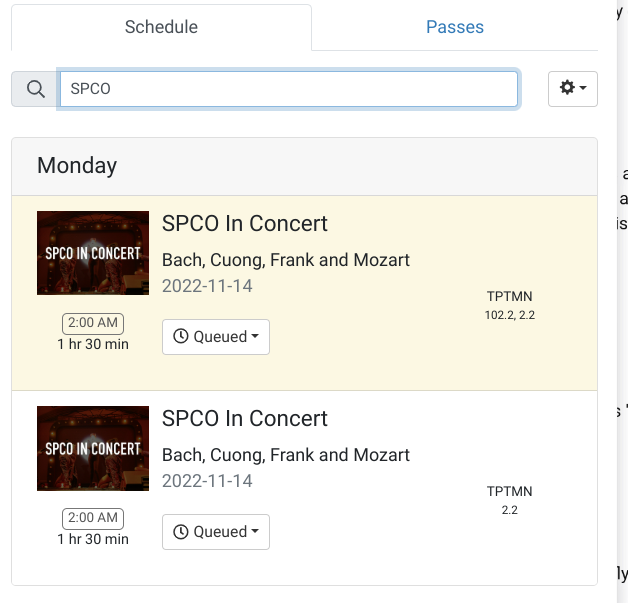Click the second listing's SPCO In Concert title
This screenshot has width=628, height=603.
(x=245, y=419)
